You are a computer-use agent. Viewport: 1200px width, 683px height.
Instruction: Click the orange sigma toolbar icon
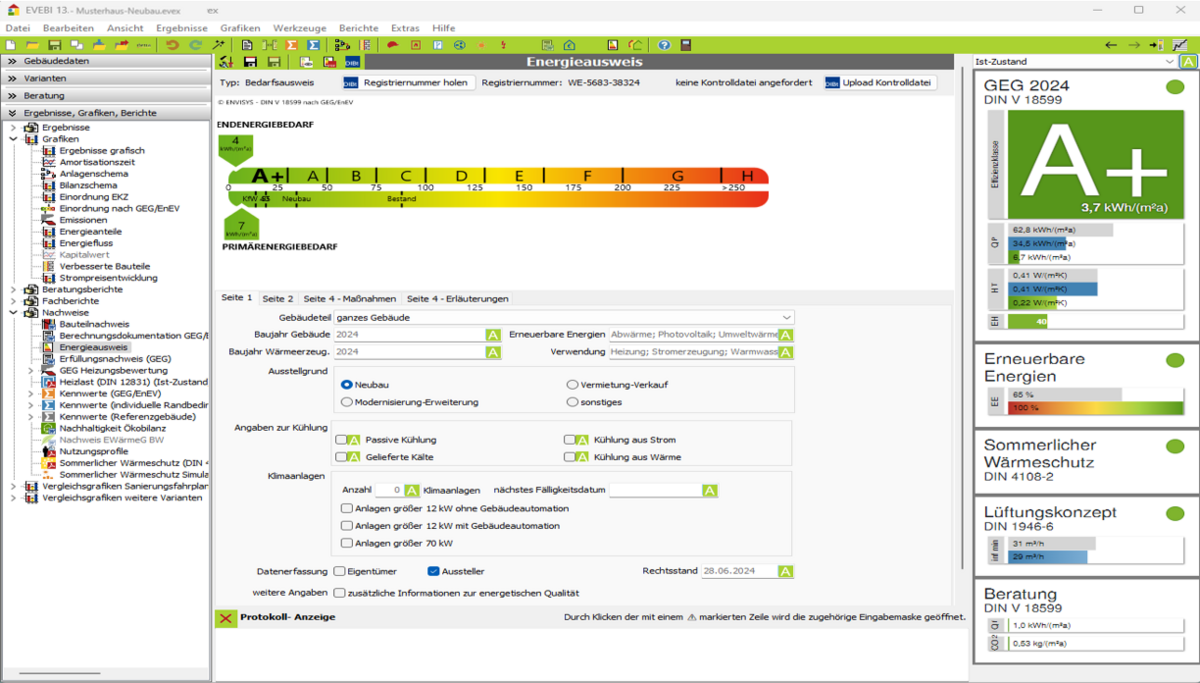[x=291, y=45]
